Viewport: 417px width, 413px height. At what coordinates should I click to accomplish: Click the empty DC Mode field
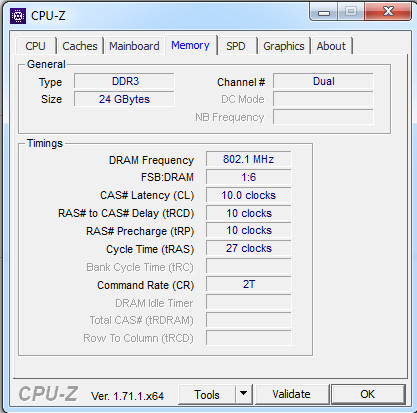(x=323, y=99)
